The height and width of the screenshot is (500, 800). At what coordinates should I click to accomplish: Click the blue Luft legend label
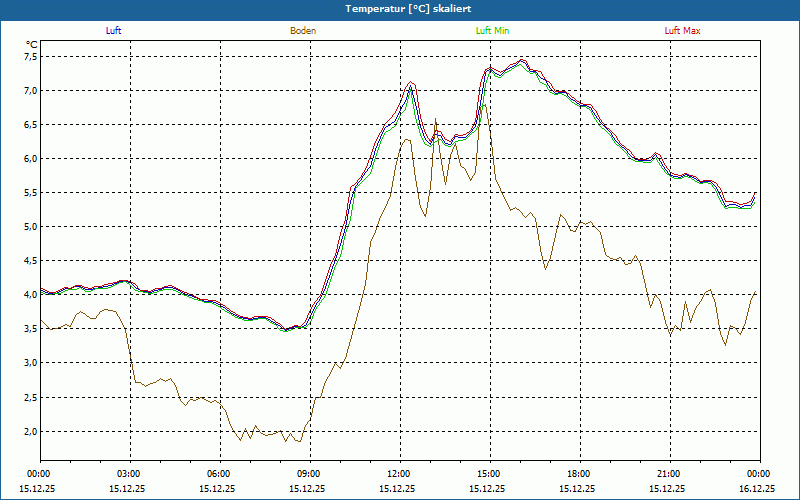point(113,31)
